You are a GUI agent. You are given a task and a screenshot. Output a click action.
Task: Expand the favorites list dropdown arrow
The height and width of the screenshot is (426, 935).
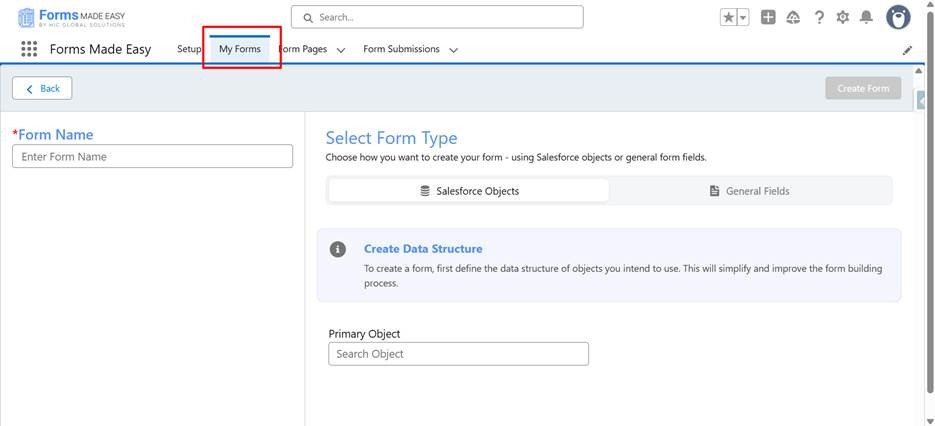pyautogui.click(x=743, y=17)
